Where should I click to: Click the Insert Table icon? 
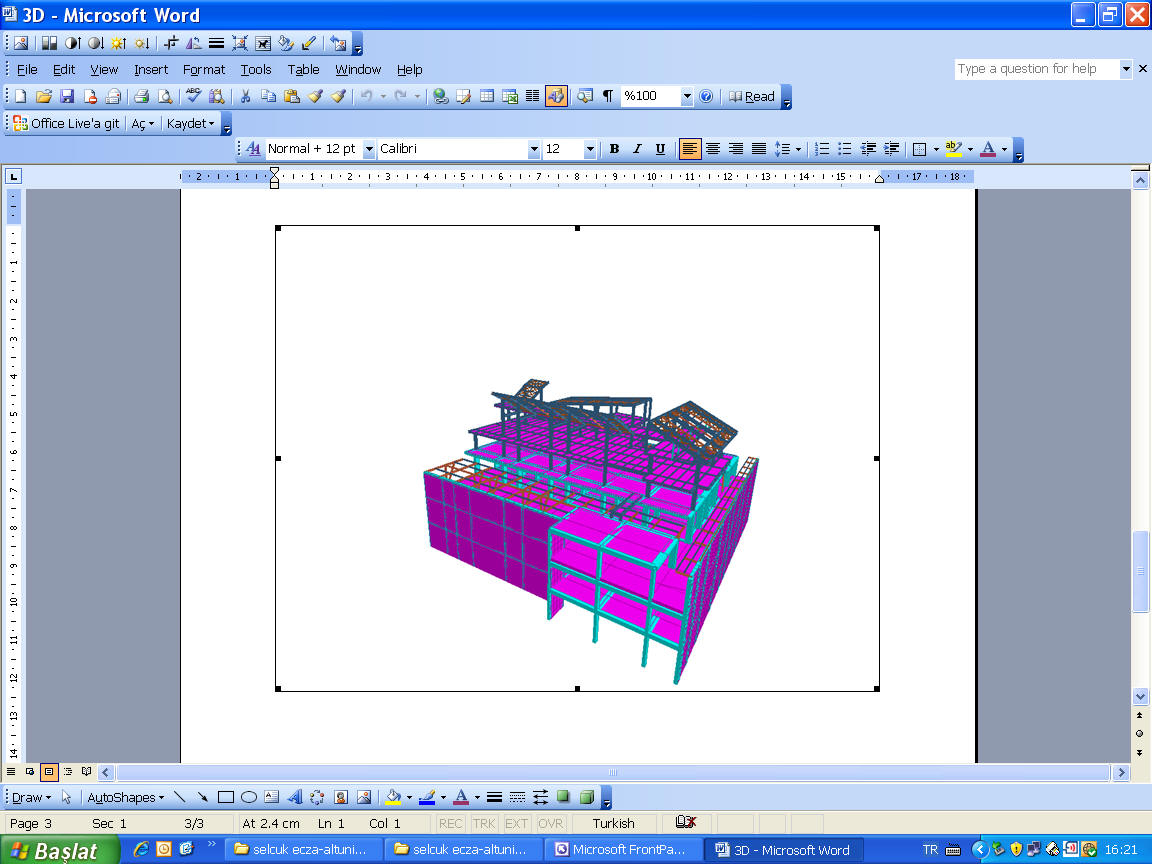487,97
